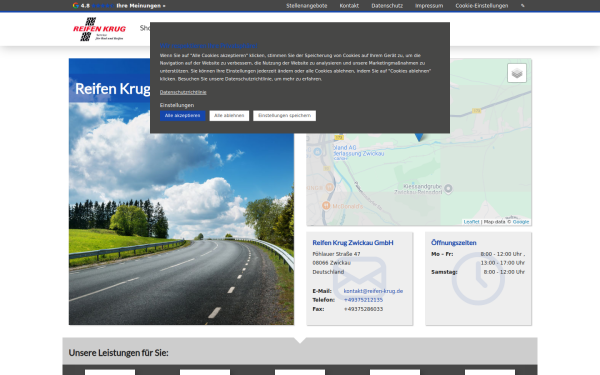Open the top bar Datenschutz menu item
Viewport: 600px width, 375px height.
(387, 6)
